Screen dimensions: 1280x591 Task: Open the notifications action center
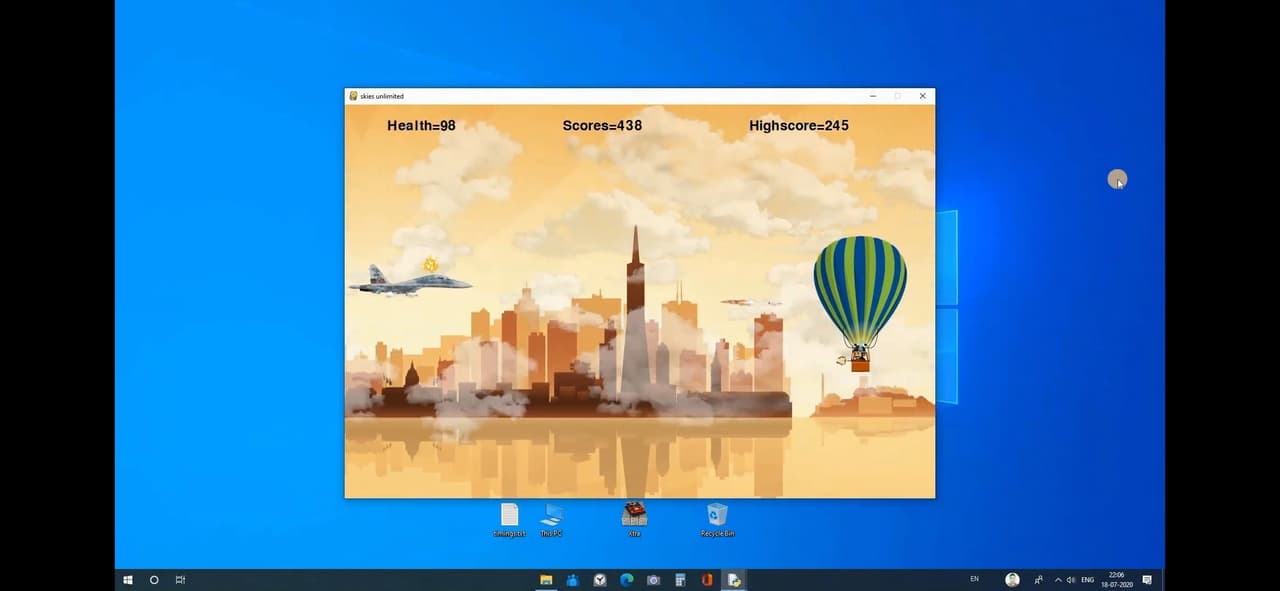pos(1147,580)
